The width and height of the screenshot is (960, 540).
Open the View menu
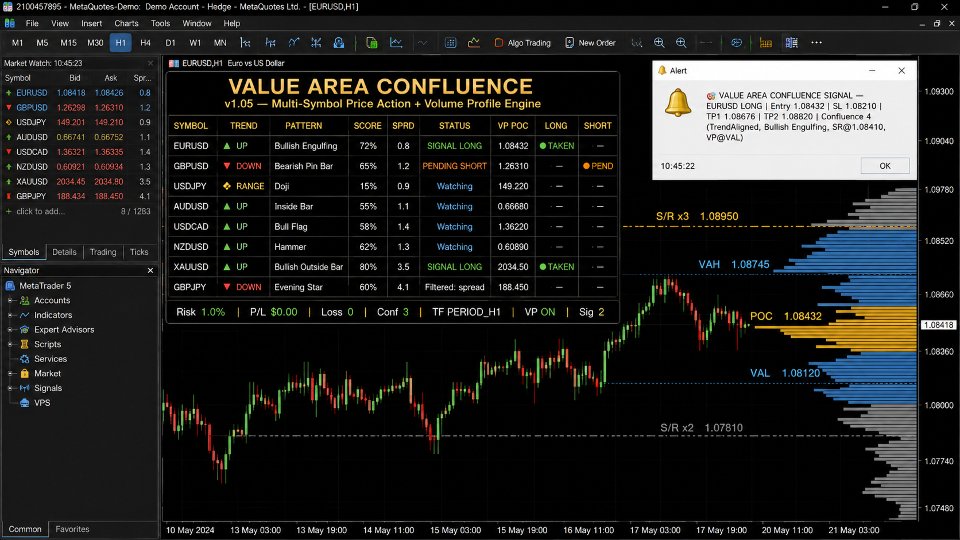click(60, 23)
